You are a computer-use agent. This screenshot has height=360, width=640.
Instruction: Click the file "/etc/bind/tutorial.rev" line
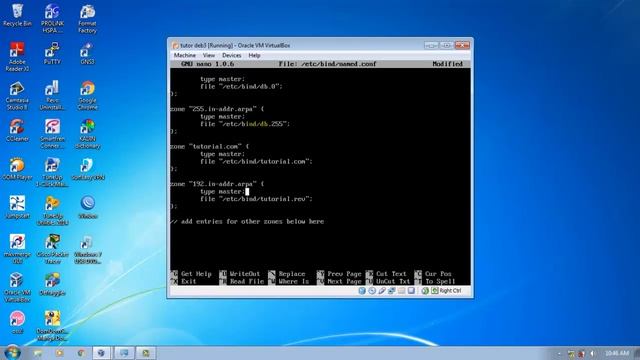coord(256,199)
